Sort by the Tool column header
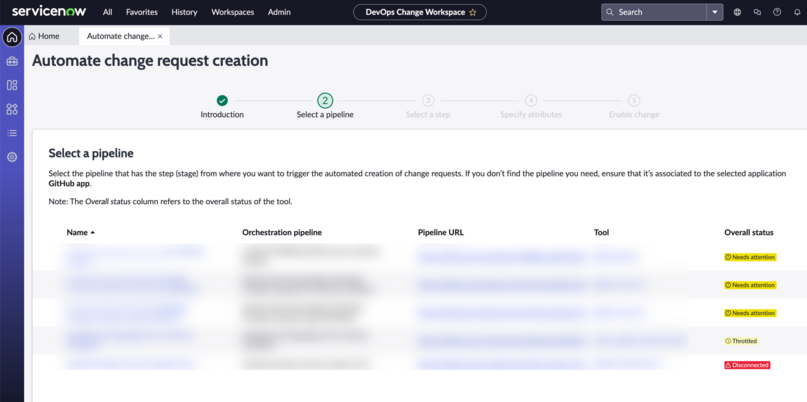The height and width of the screenshot is (402, 807). tap(601, 233)
